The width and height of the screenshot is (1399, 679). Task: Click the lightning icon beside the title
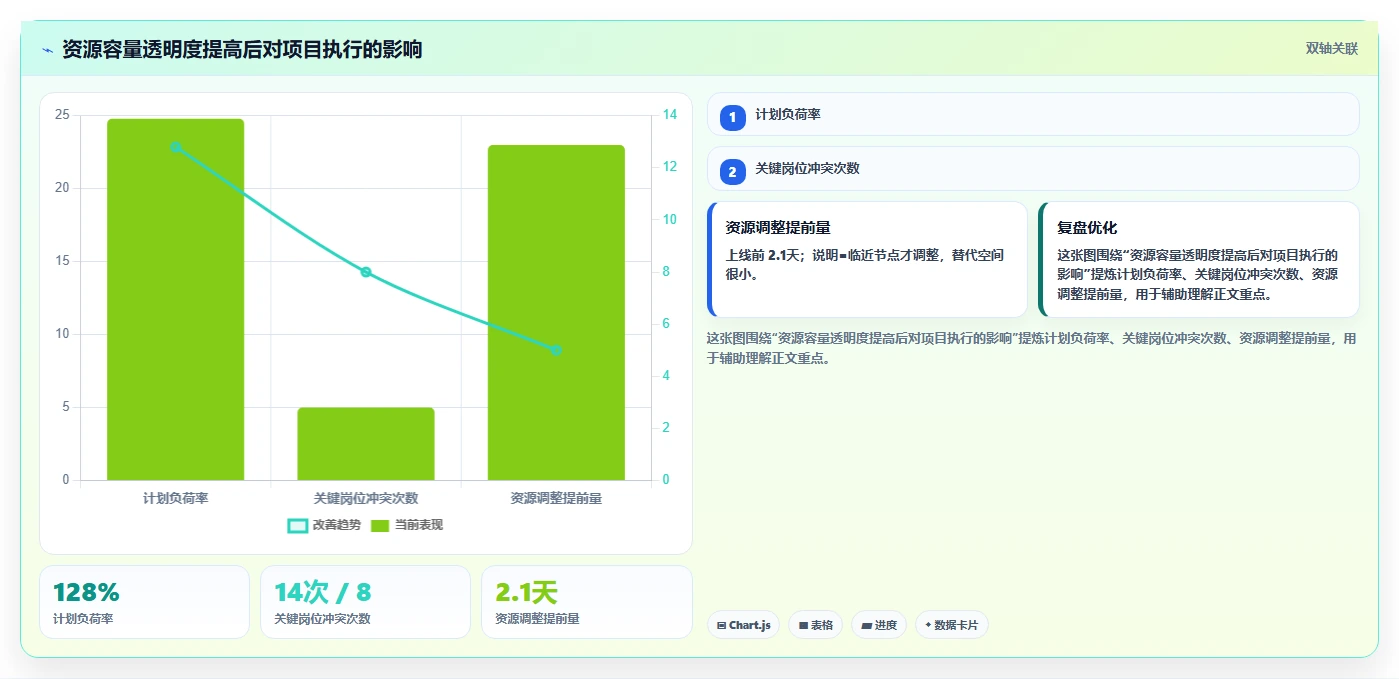[x=47, y=50]
